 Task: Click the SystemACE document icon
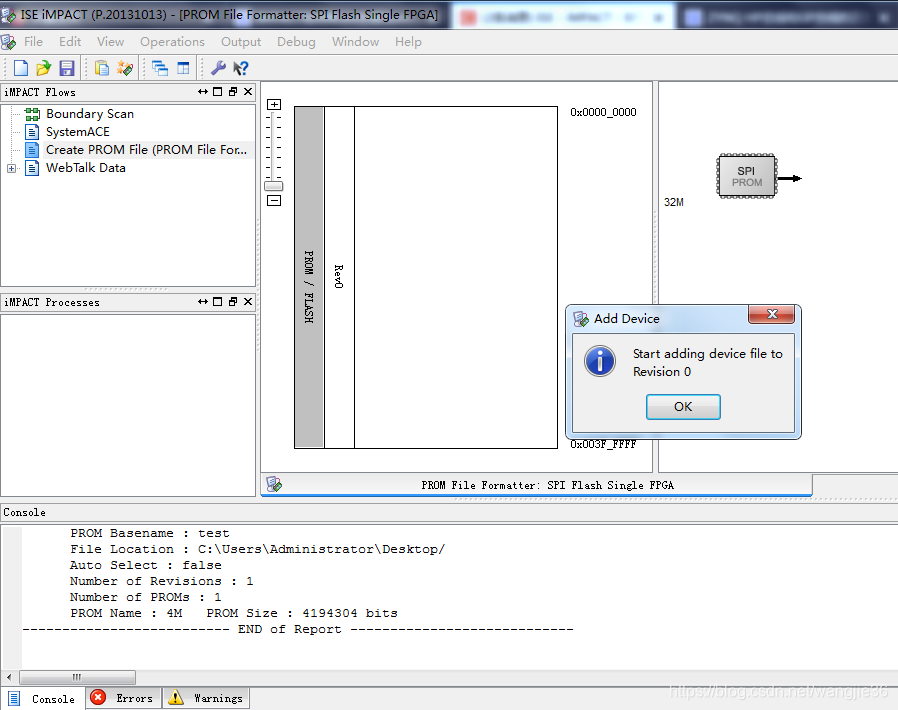(x=33, y=132)
